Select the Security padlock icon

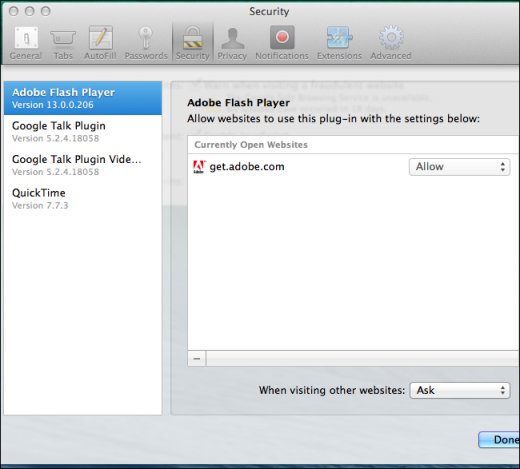click(x=193, y=38)
